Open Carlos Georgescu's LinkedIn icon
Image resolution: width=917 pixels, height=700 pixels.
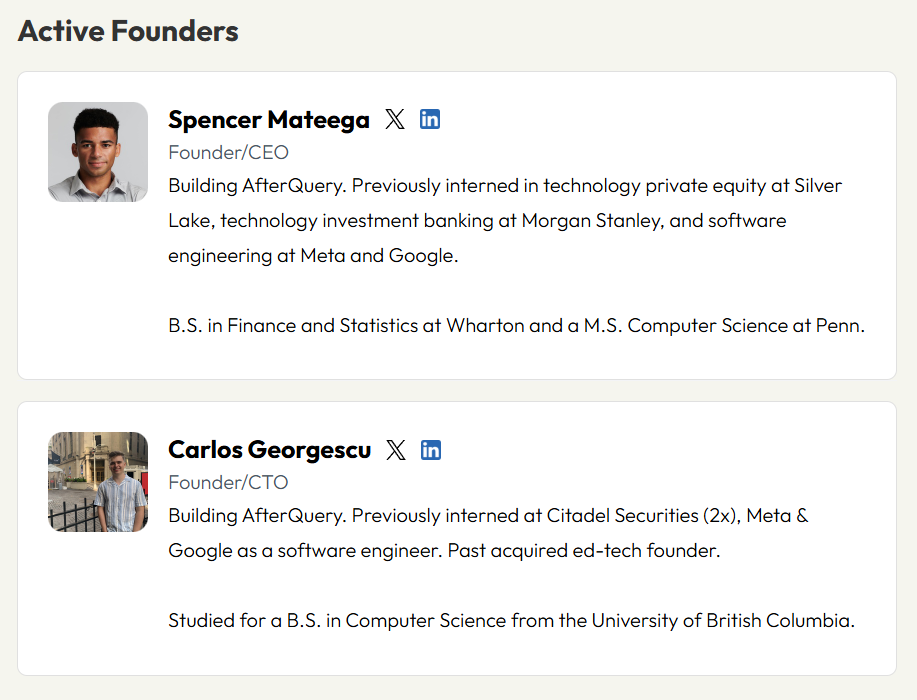431,450
